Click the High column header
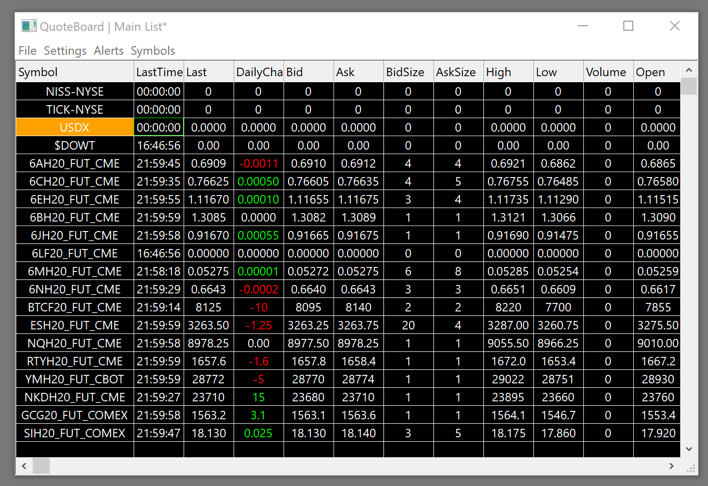 point(508,72)
